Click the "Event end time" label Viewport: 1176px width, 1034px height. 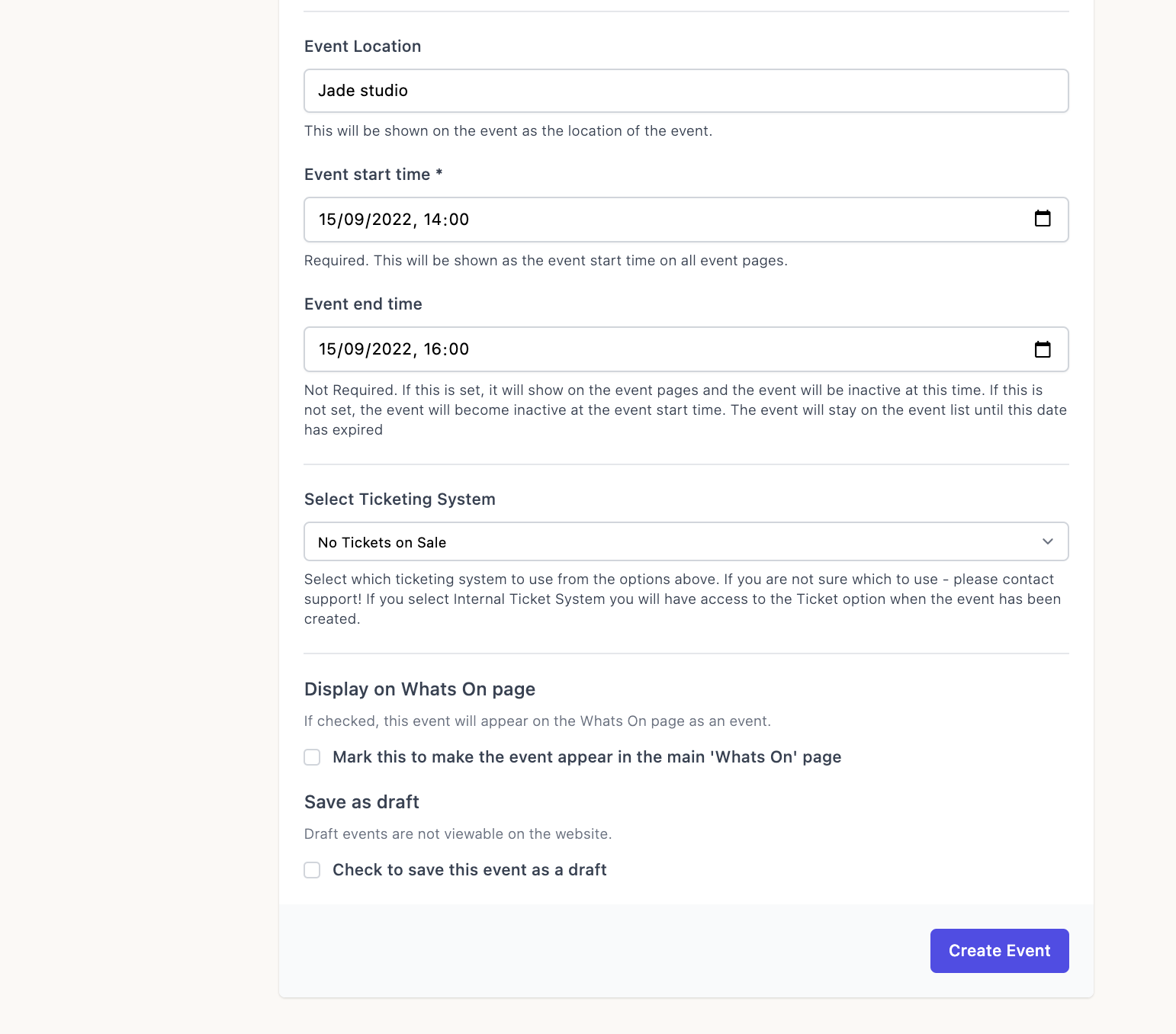(363, 304)
